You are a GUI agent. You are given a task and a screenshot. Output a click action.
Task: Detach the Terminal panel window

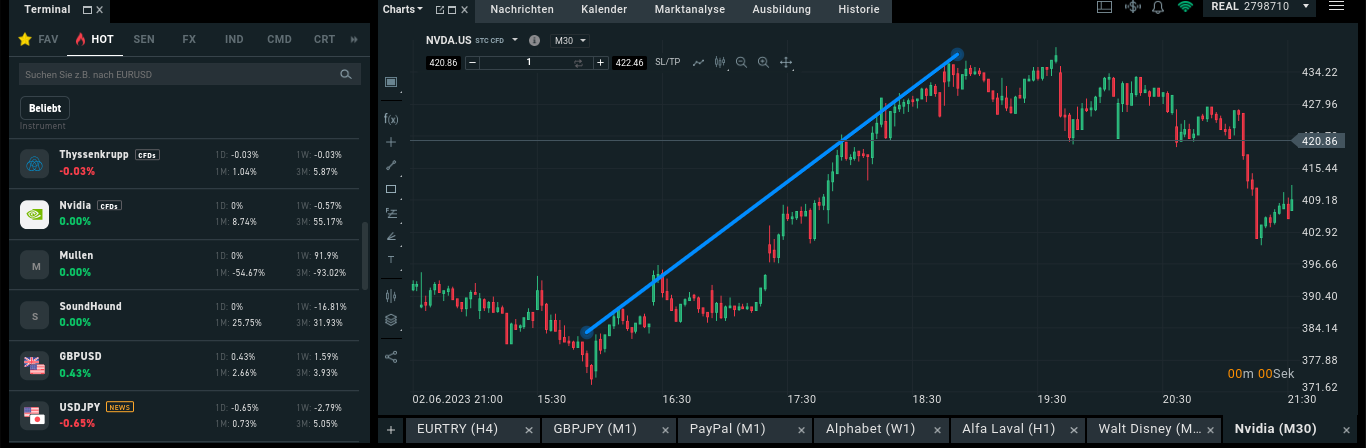87,9
